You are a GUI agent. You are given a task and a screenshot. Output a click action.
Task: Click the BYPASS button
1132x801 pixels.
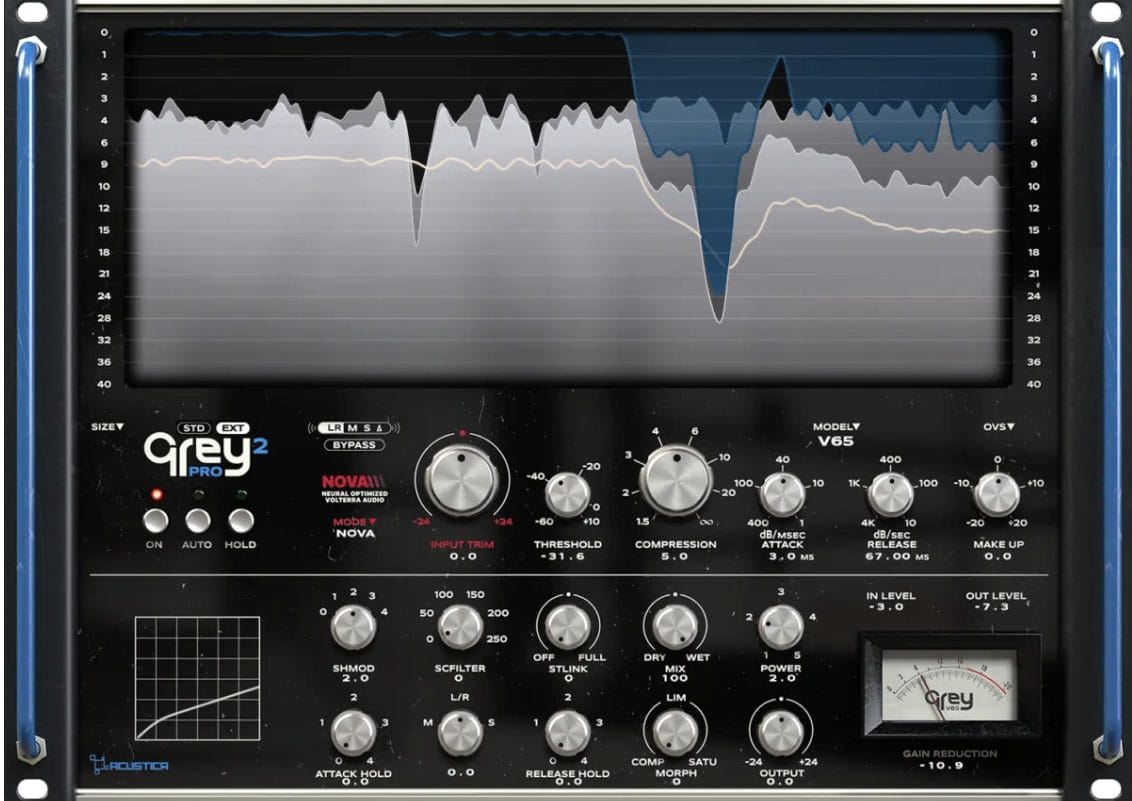(x=354, y=445)
